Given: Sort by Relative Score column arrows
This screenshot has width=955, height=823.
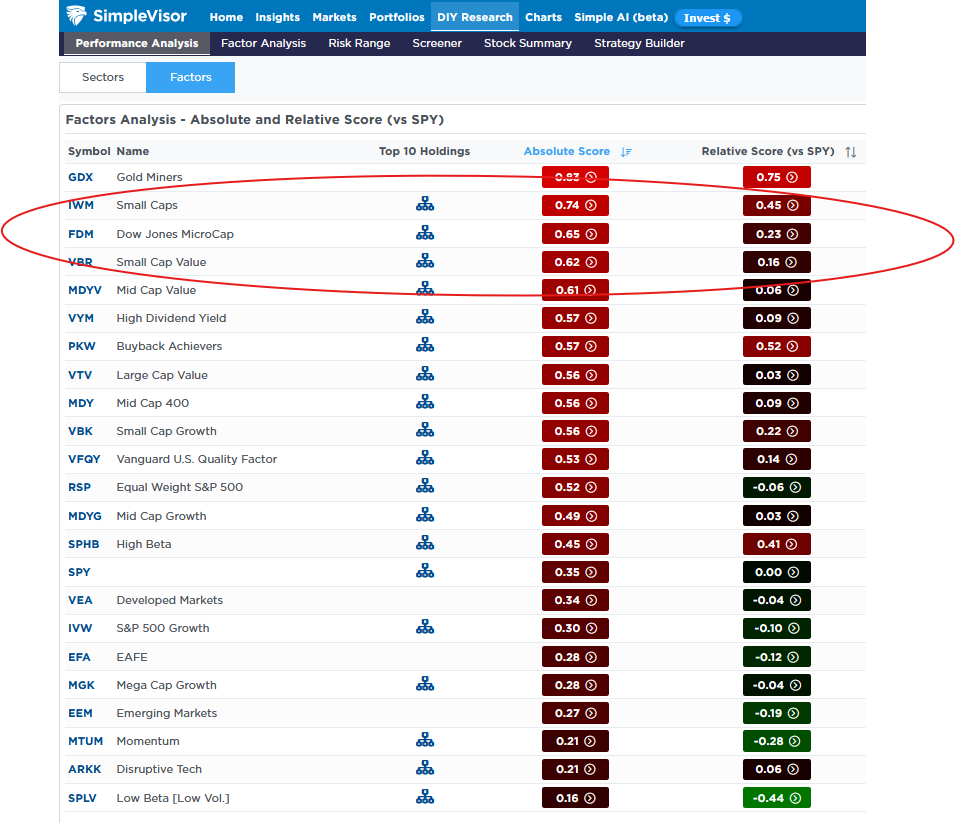Looking at the screenshot, I should click(x=850, y=152).
